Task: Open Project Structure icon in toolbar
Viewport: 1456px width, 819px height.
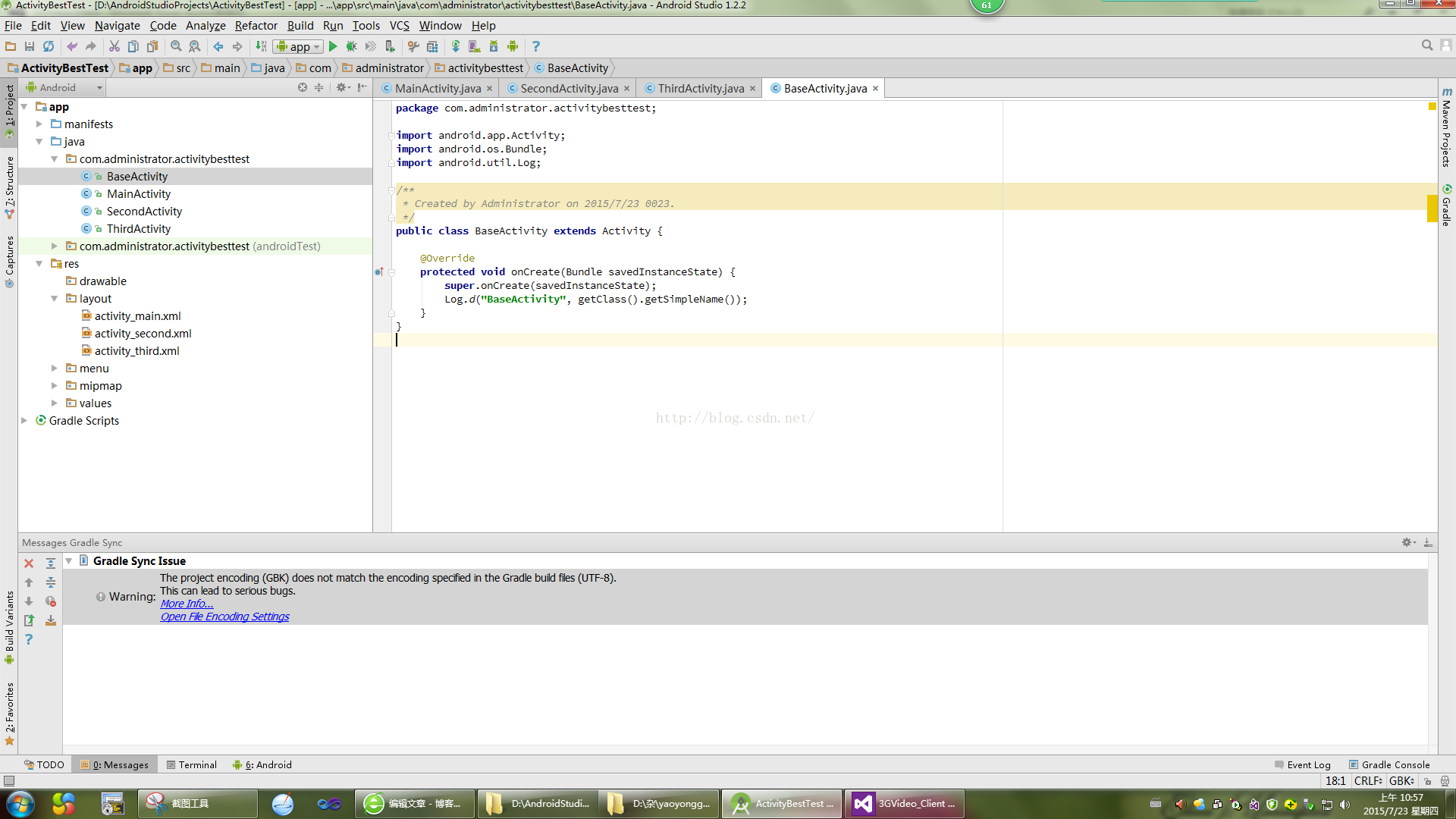Action: (x=432, y=46)
